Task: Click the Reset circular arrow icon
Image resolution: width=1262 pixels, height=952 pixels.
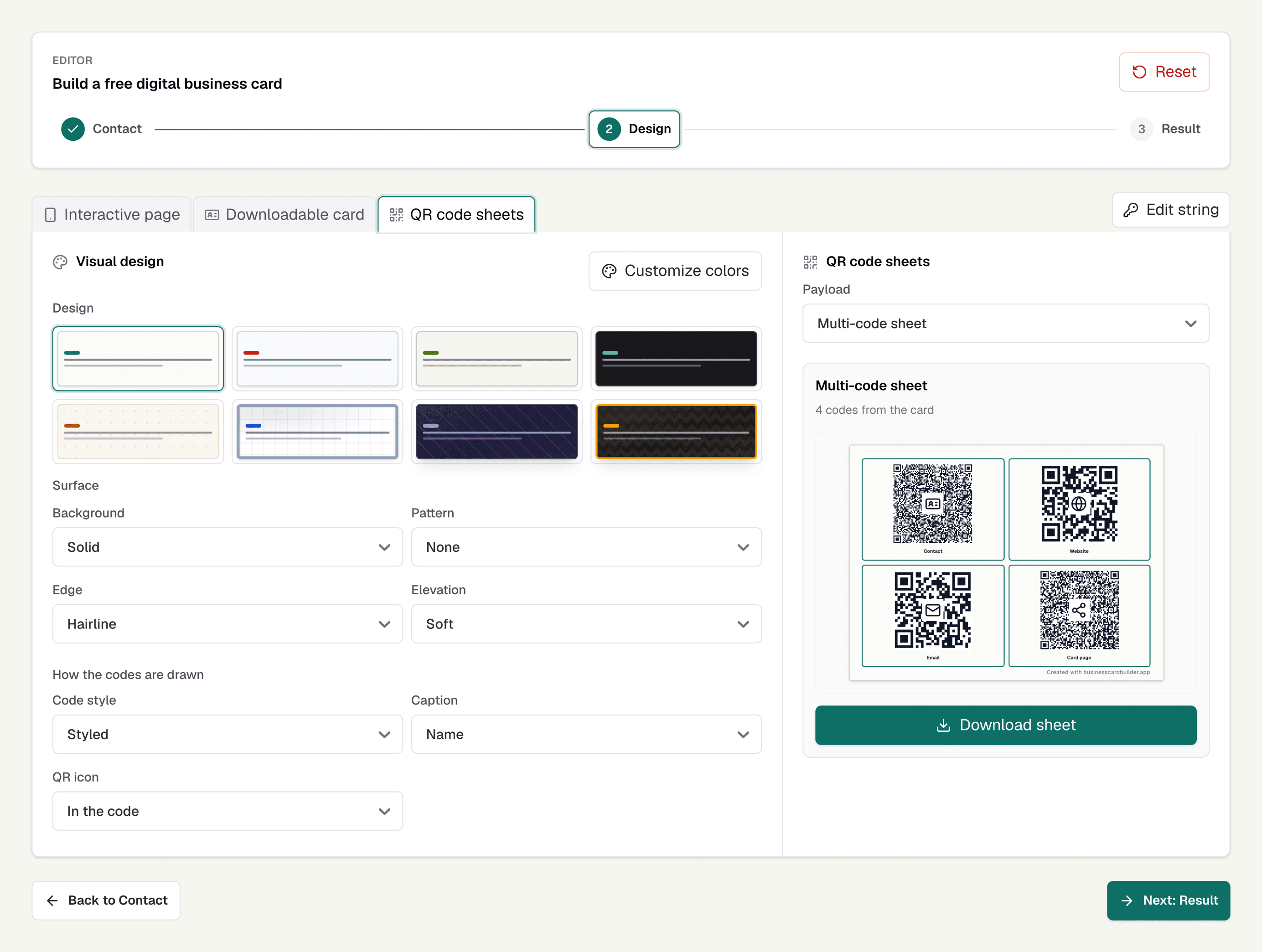Action: pos(1139,72)
